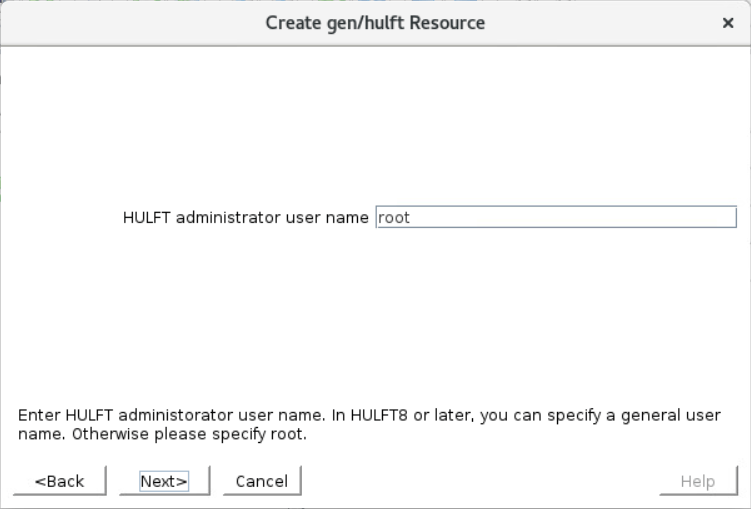Place the cursor after 'root' in the text box

[412, 217]
